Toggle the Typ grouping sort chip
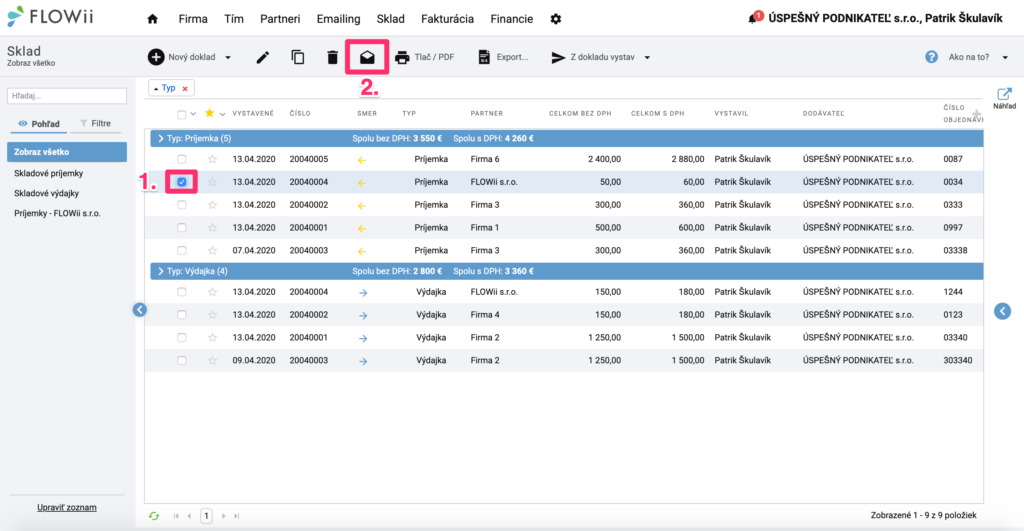The height and width of the screenshot is (531, 1024). [165, 88]
